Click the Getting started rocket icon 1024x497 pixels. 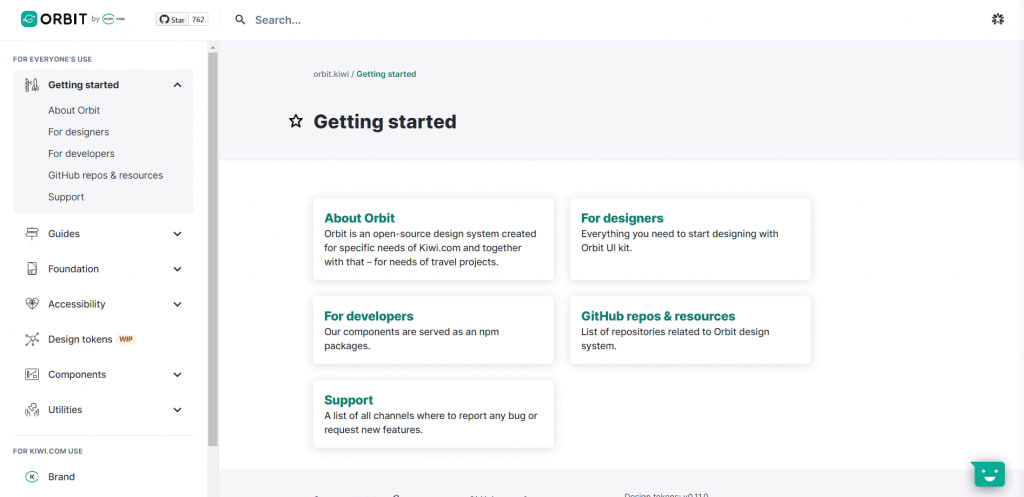pos(32,85)
